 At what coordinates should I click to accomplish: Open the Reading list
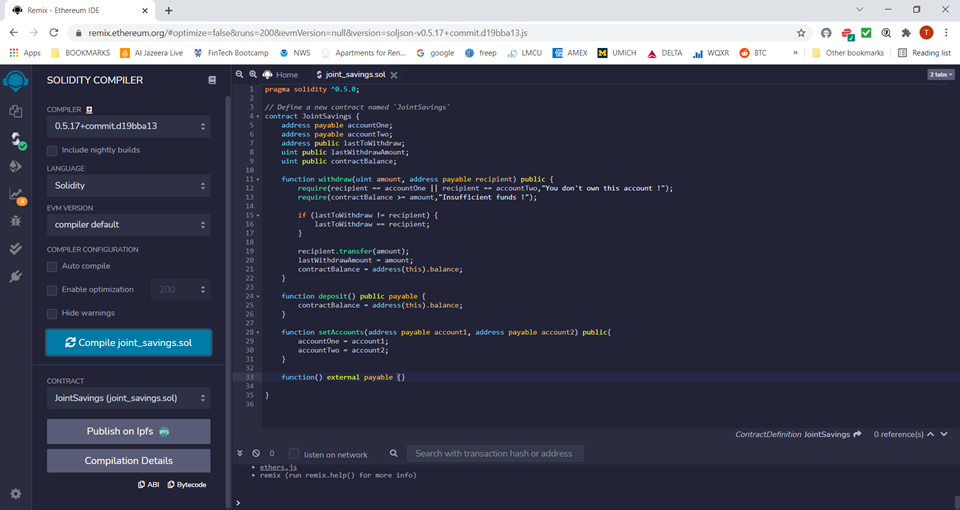coord(924,53)
